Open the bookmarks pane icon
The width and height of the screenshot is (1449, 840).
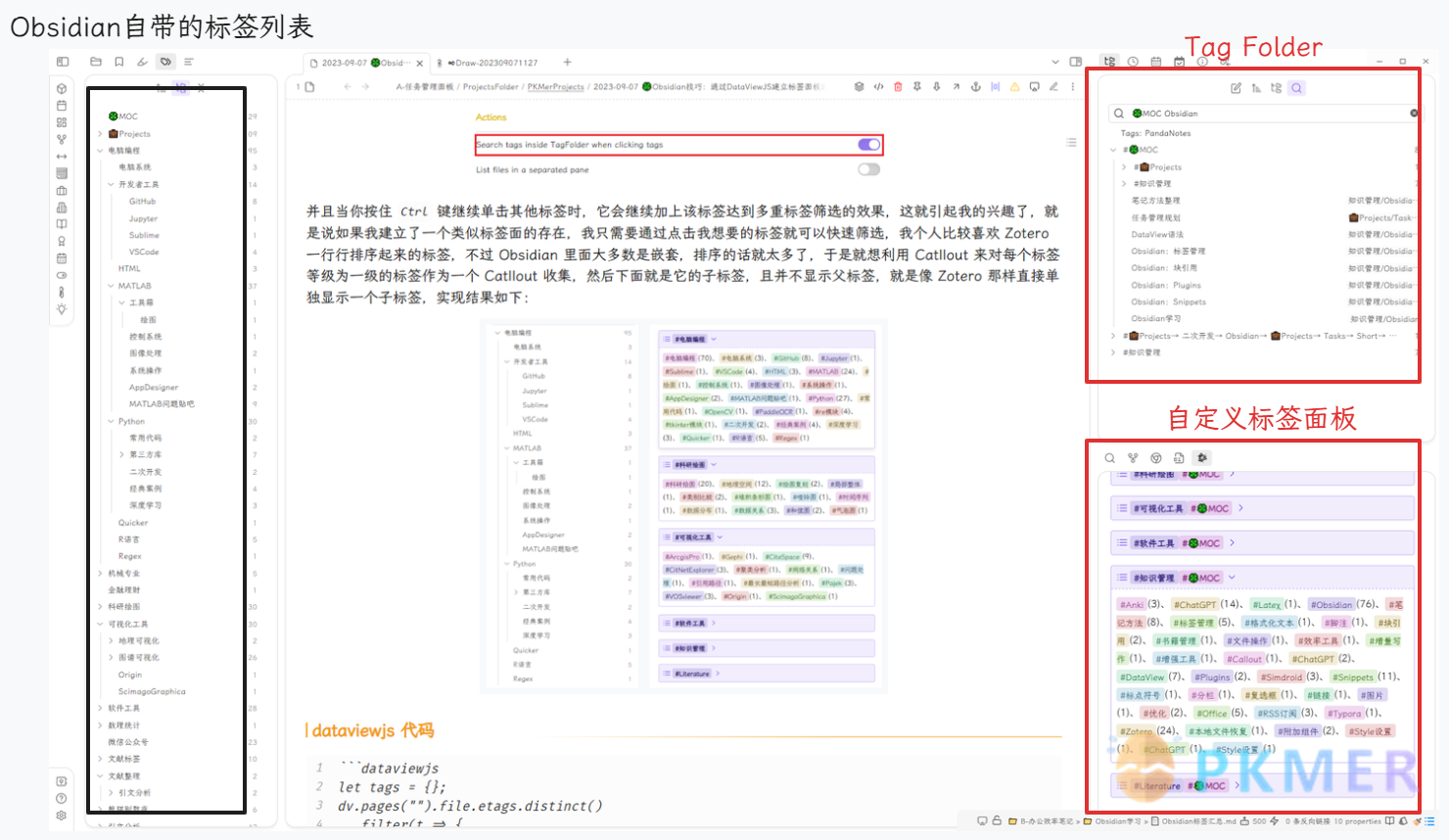pyautogui.click(x=118, y=62)
